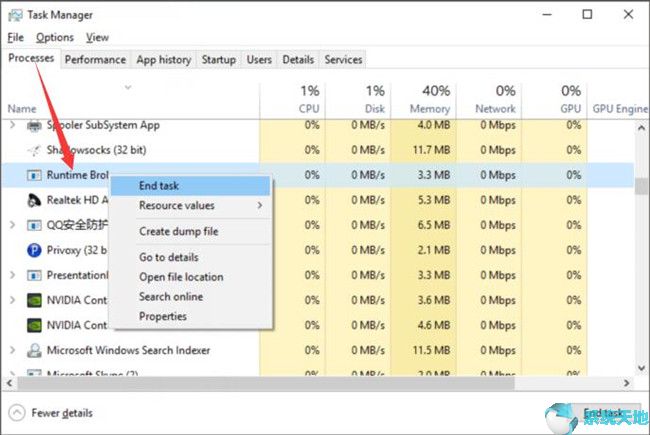This screenshot has height=435, width=650.
Task: Click the 4.0 MB memory value
Action: click(x=434, y=125)
